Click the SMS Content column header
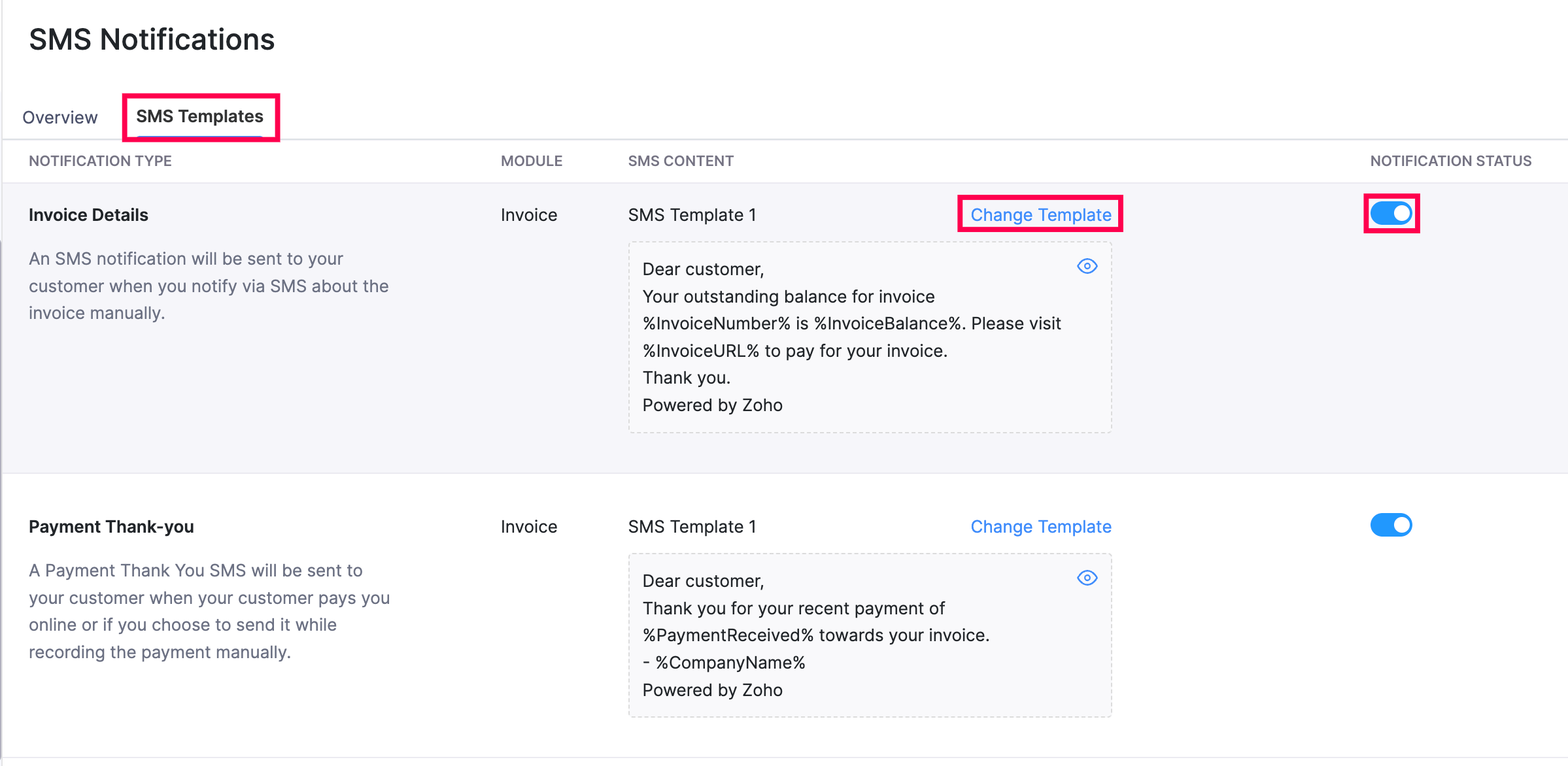 click(x=680, y=161)
